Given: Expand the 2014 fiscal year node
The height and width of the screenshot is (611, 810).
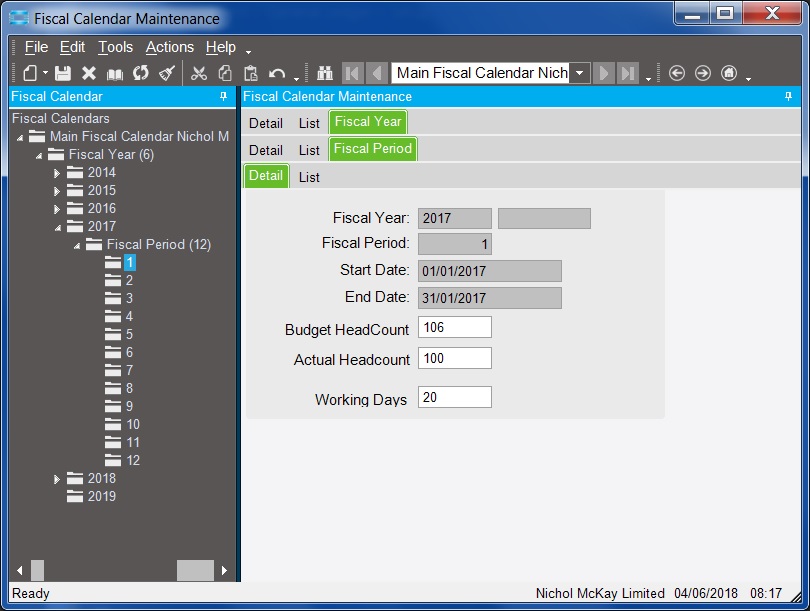Looking at the screenshot, I should 57,174.
